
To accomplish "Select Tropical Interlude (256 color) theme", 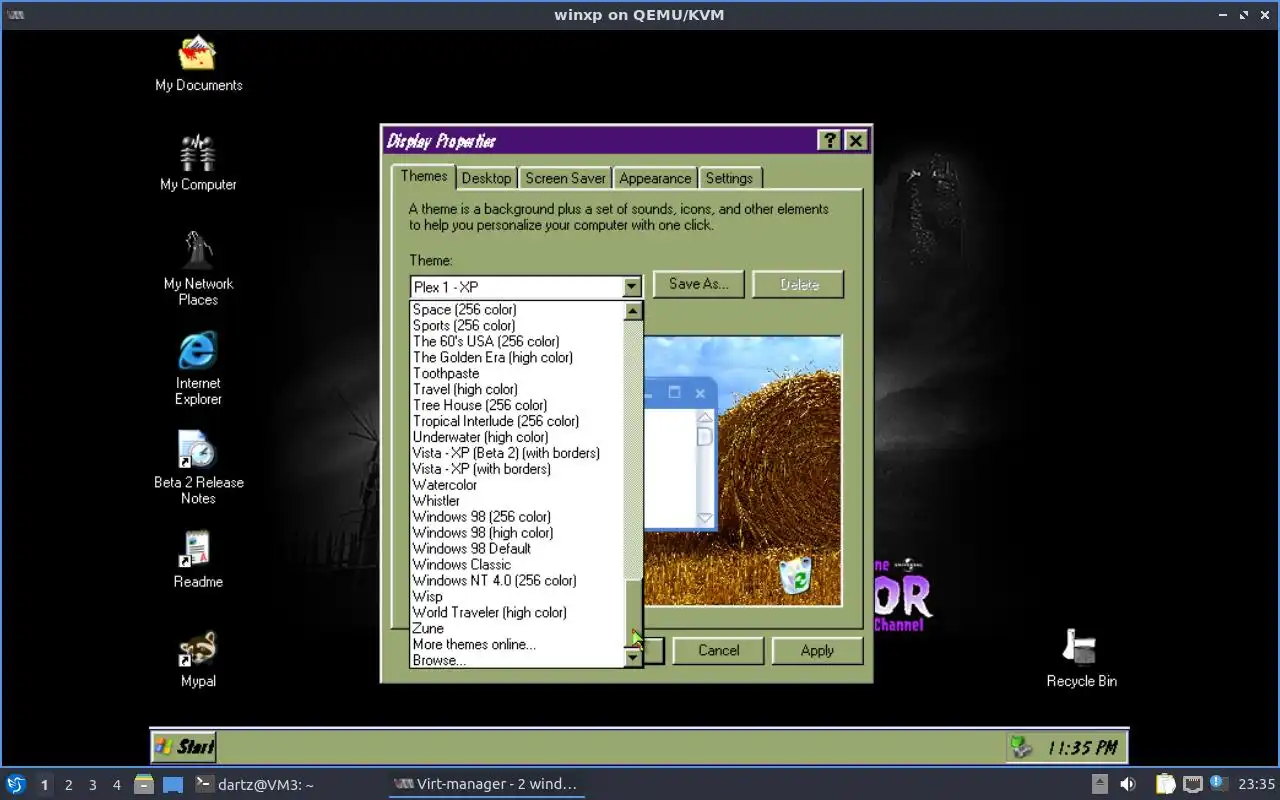I will [517, 422].
